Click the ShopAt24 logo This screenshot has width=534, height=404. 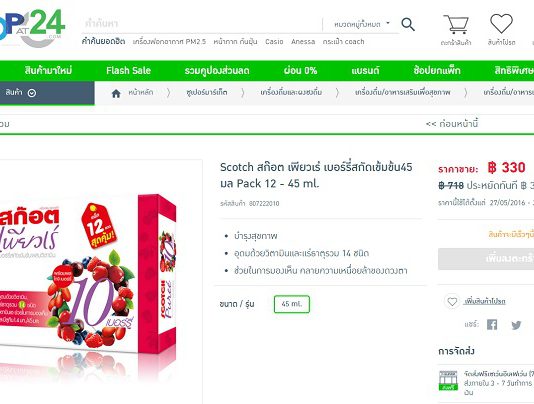pos(32,27)
